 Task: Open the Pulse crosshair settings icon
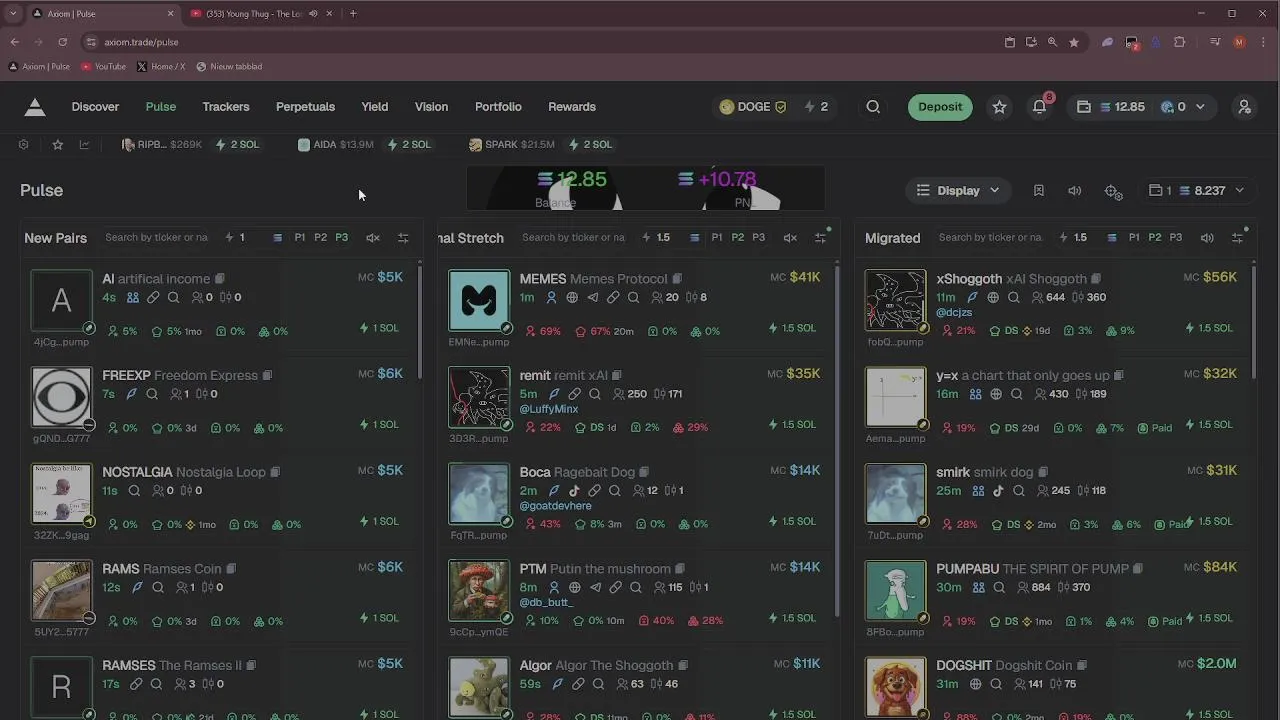1113,191
